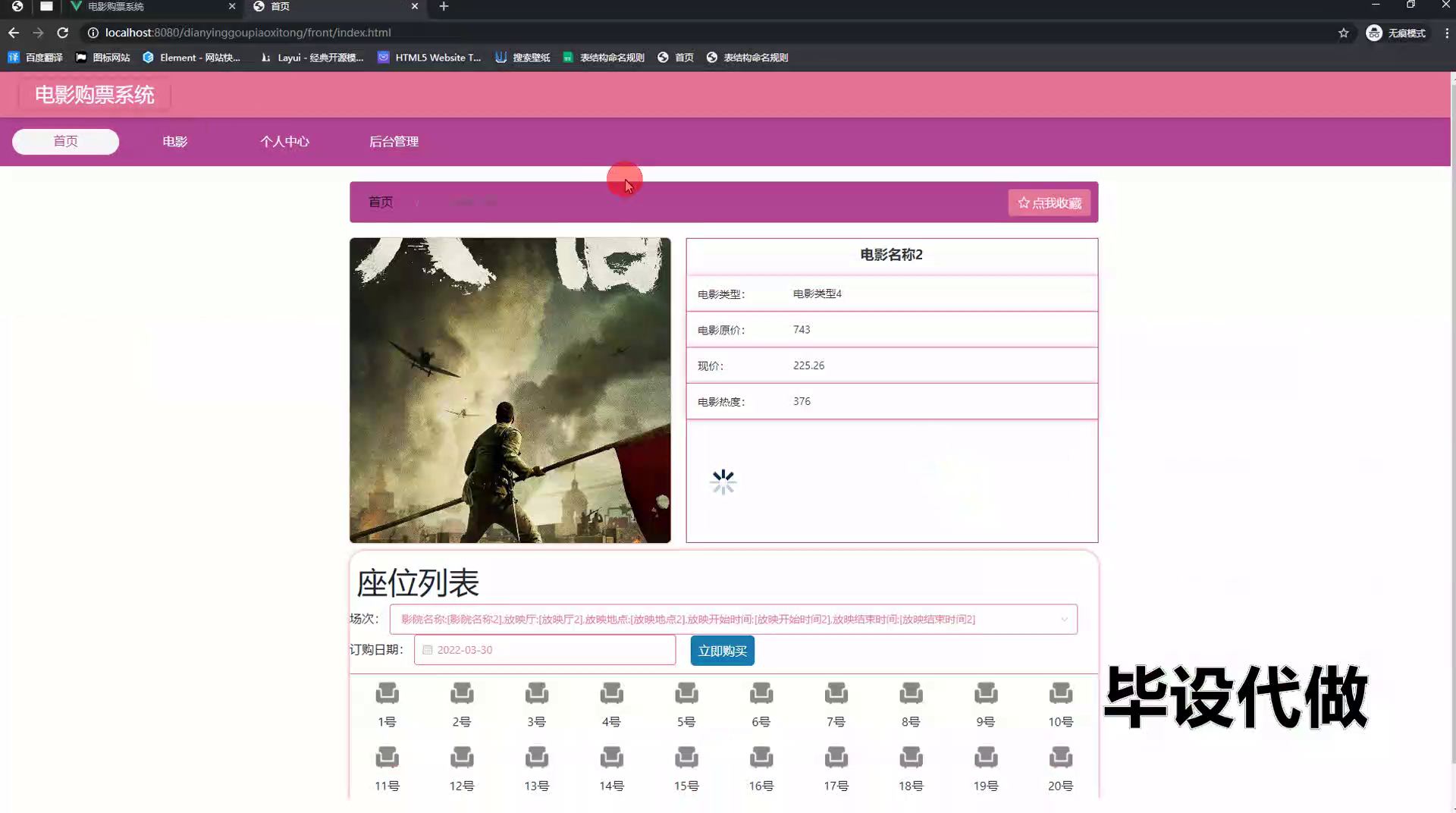Open the 首页 navigation tab

(65, 142)
